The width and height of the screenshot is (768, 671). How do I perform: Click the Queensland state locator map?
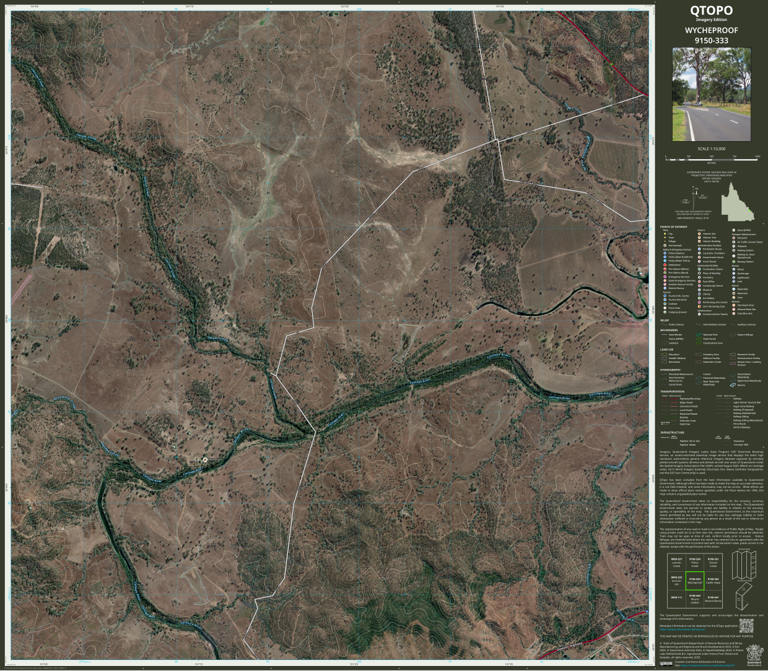point(737,202)
